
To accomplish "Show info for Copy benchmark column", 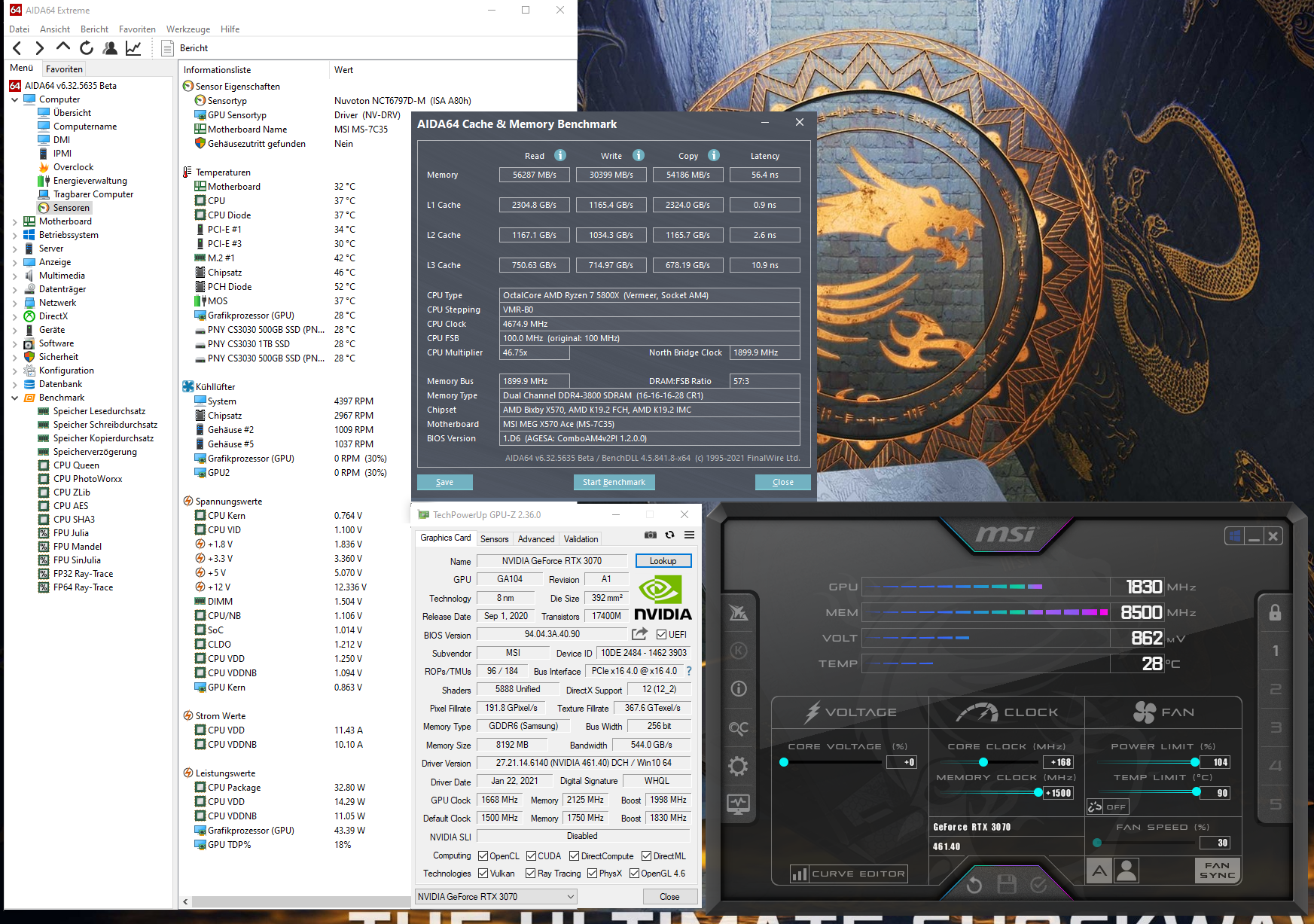I will [714, 155].
